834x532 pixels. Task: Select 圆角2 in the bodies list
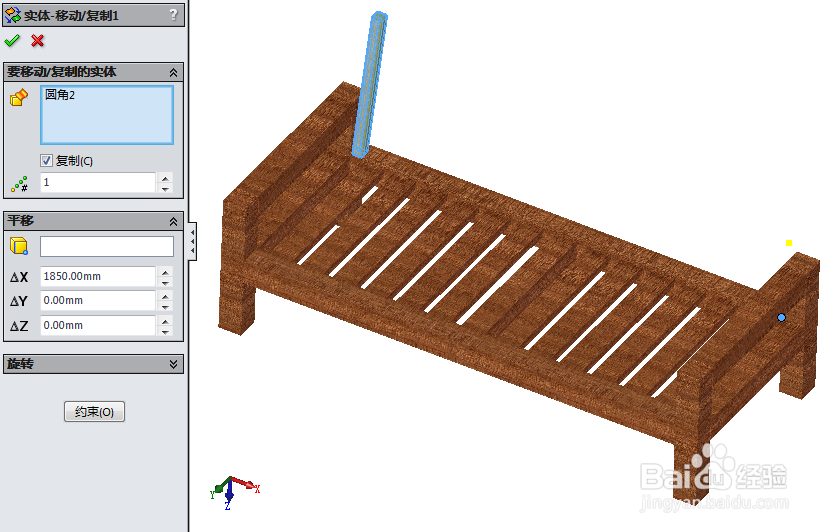tap(60, 95)
